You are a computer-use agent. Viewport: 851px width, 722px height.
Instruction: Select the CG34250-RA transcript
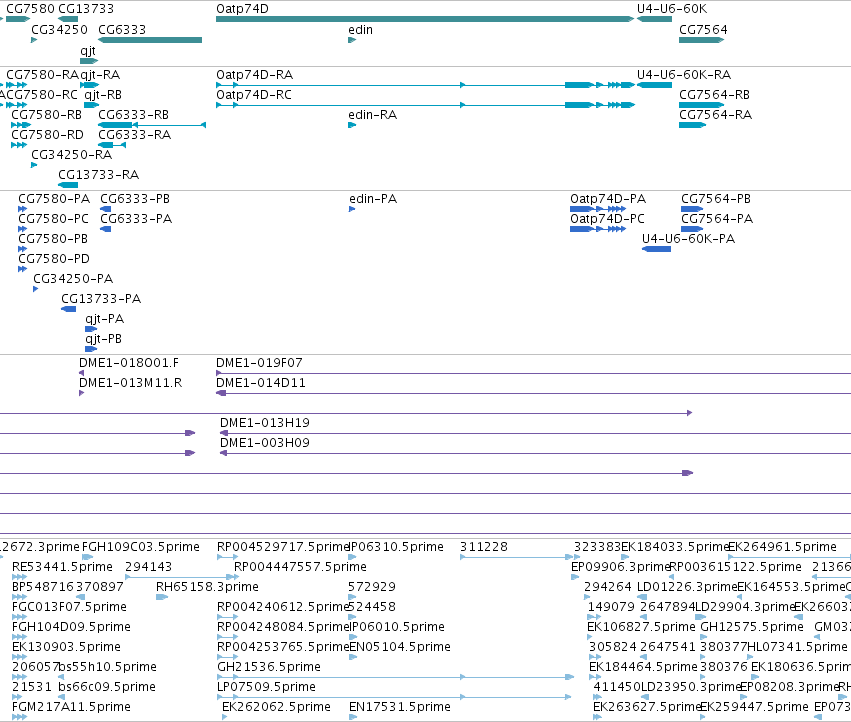[x=34, y=165]
